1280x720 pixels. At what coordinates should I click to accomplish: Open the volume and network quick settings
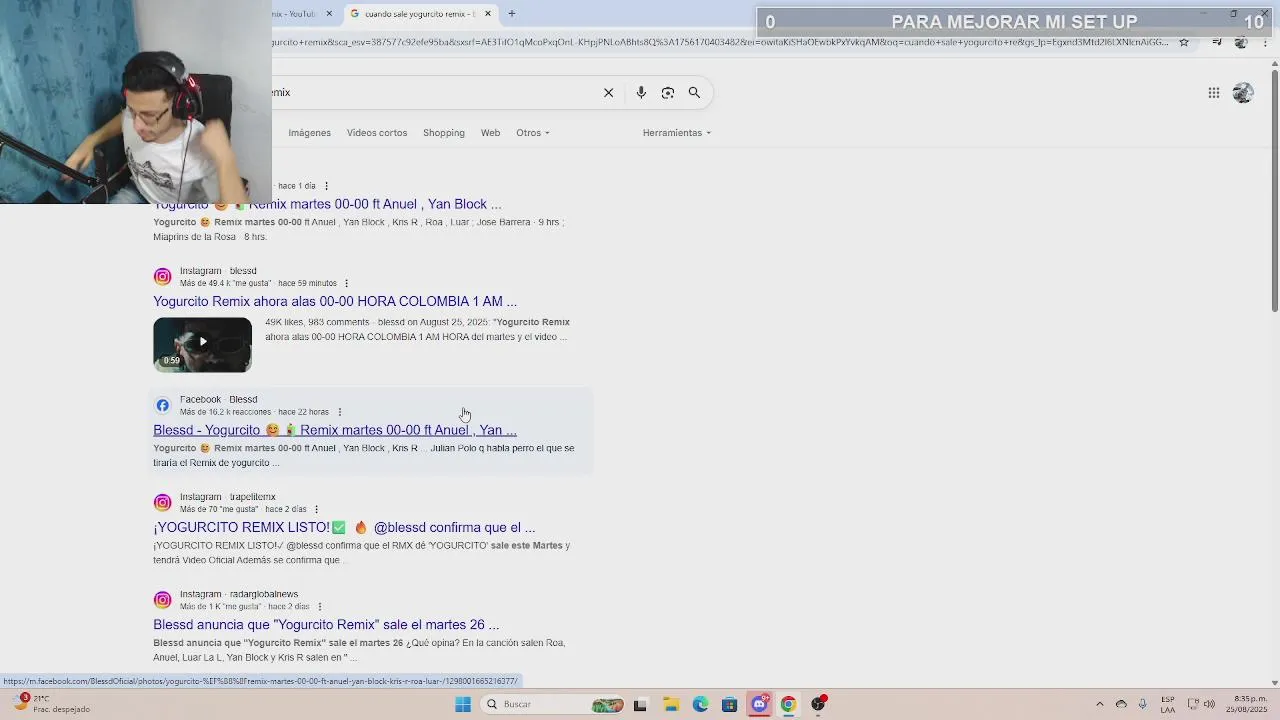pos(1201,704)
